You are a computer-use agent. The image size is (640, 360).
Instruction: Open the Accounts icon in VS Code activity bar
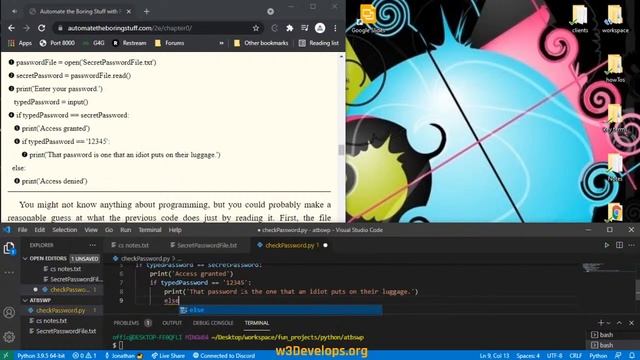pyautogui.click(x=9, y=313)
